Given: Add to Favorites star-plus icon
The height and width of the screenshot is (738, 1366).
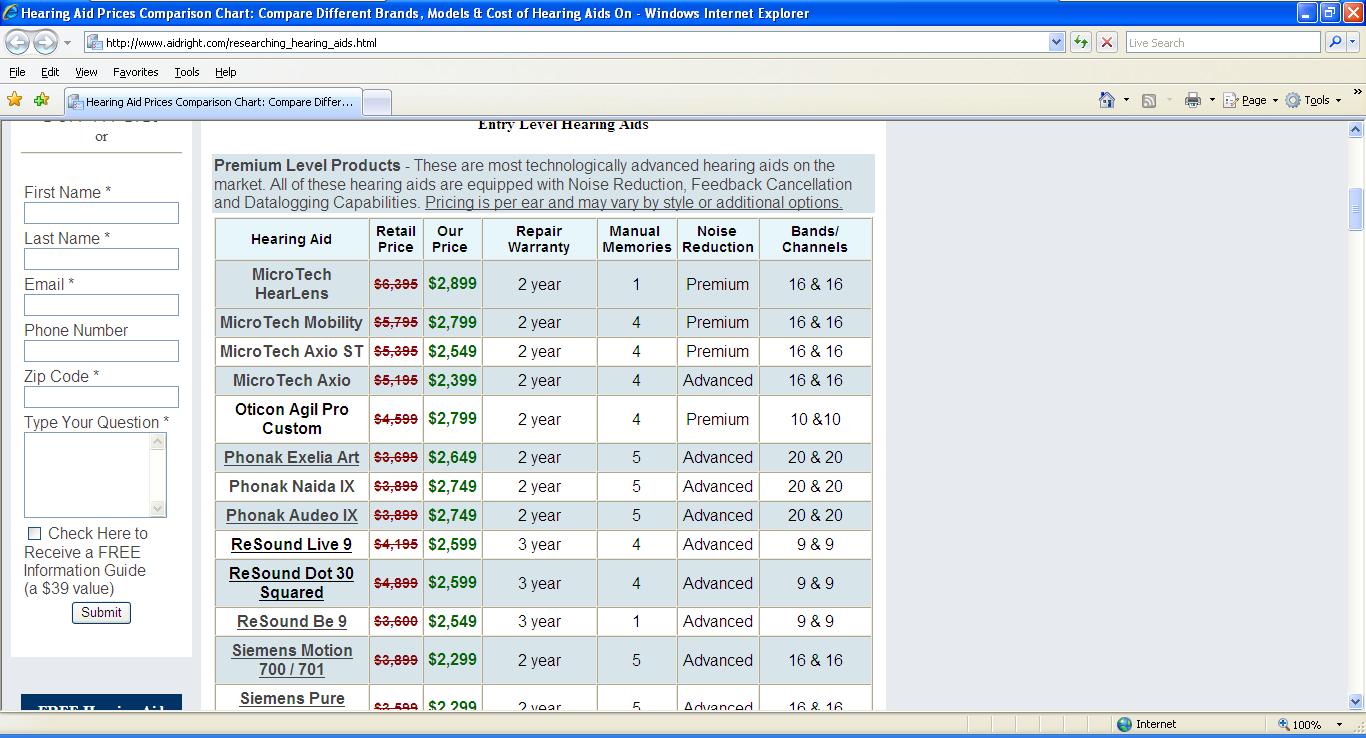Looking at the screenshot, I should click(41, 100).
